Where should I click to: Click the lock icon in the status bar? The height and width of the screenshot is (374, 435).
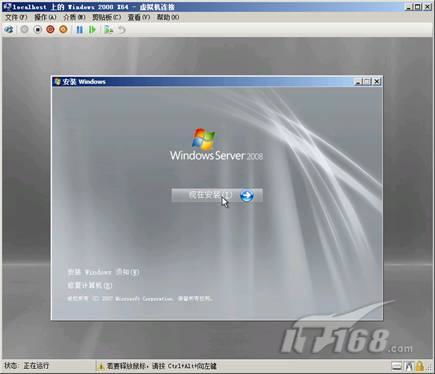click(420, 366)
